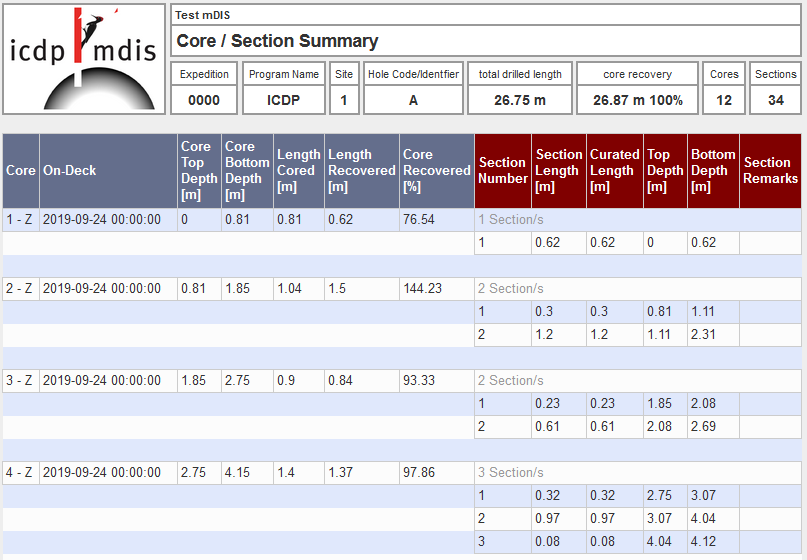Click the 'Core' column header

(21, 171)
